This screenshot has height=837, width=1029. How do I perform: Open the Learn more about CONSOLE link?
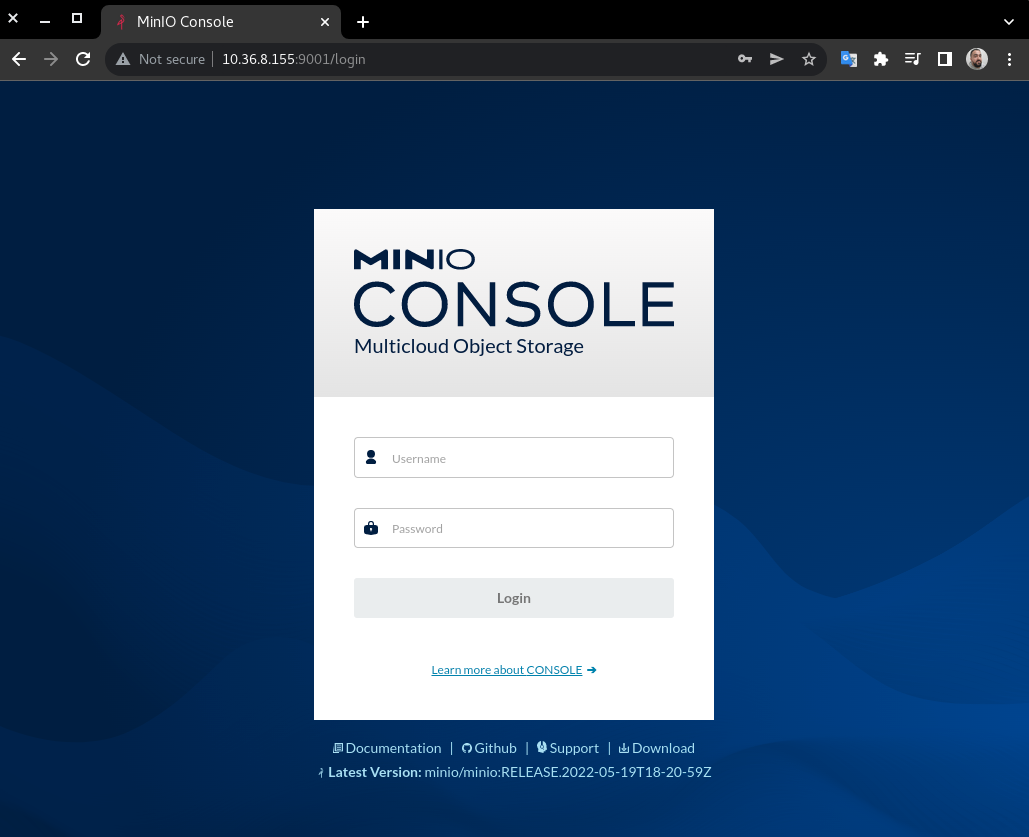coord(507,670)
